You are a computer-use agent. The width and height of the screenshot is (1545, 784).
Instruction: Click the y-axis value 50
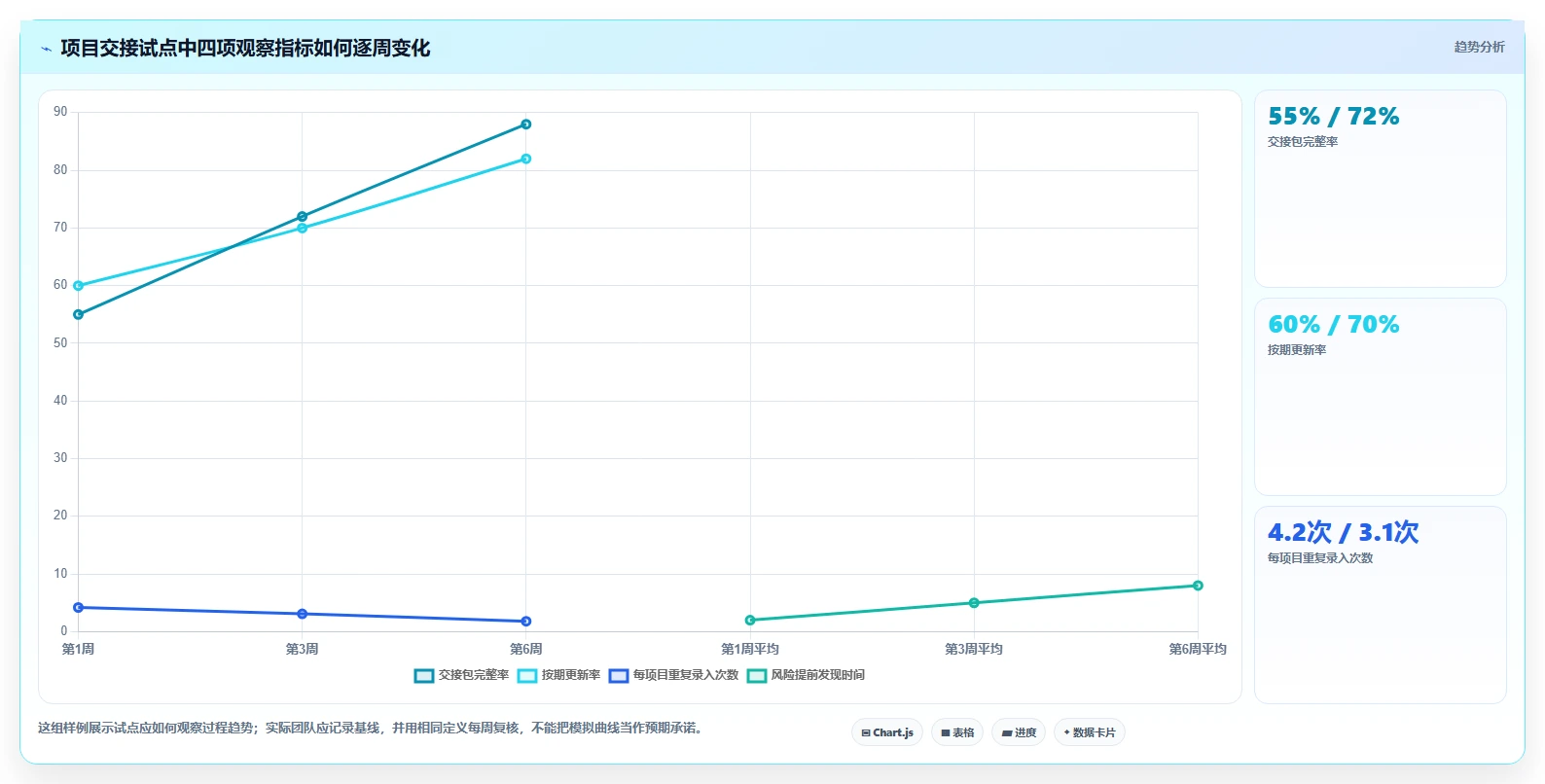tap(60, 343)
